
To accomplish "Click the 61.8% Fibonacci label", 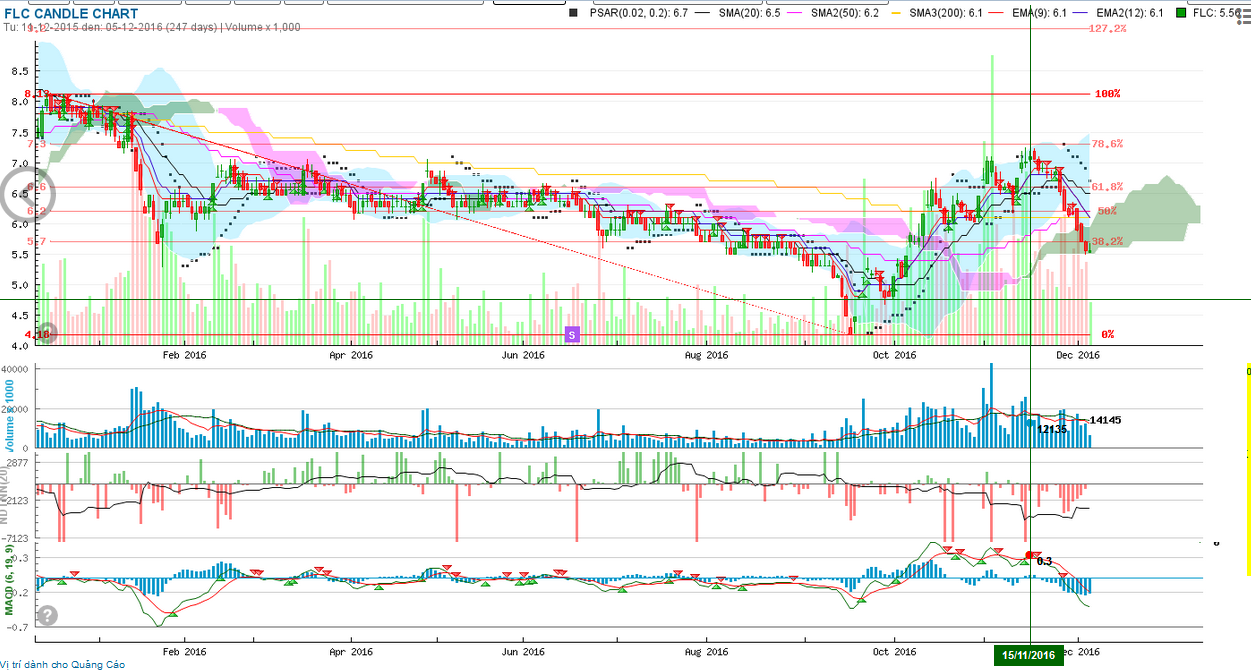I will pyautogui.click(x=1109, y=187).
